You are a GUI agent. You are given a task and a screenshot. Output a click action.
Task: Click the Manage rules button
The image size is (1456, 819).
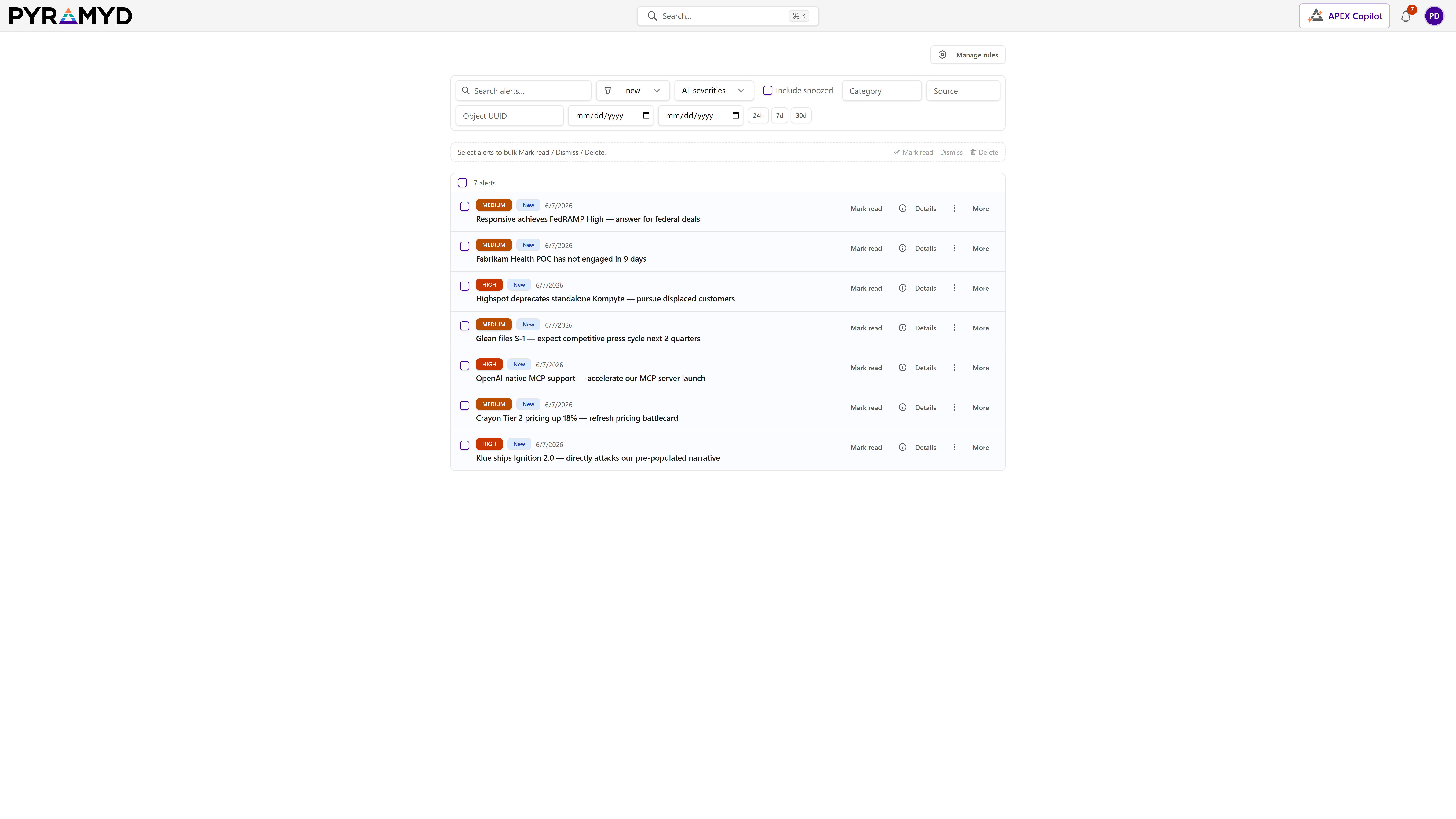(x=968, y=55)
